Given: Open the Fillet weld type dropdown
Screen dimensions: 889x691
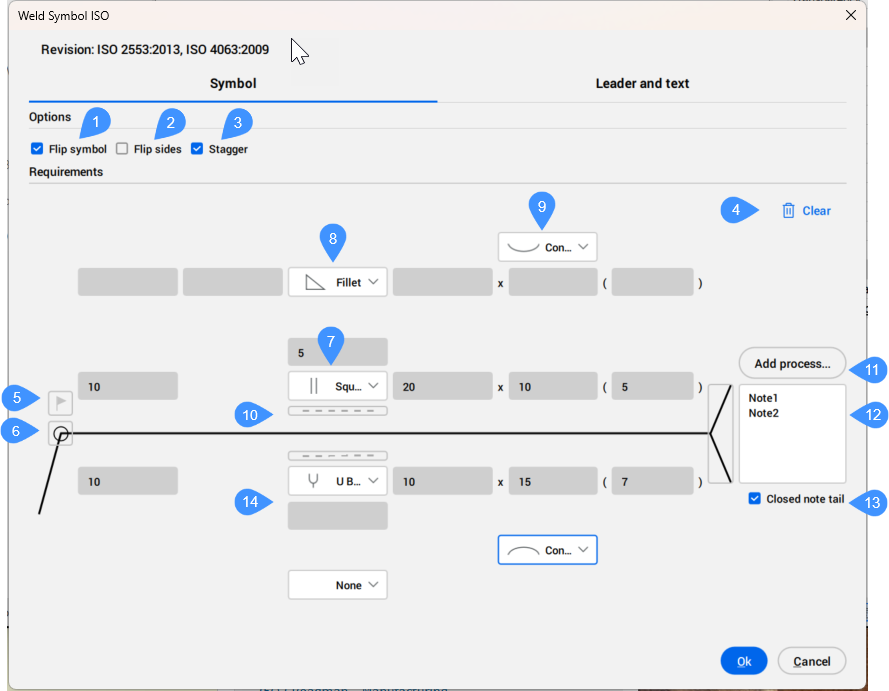Looking at the screenshot, I should (337, 283).
